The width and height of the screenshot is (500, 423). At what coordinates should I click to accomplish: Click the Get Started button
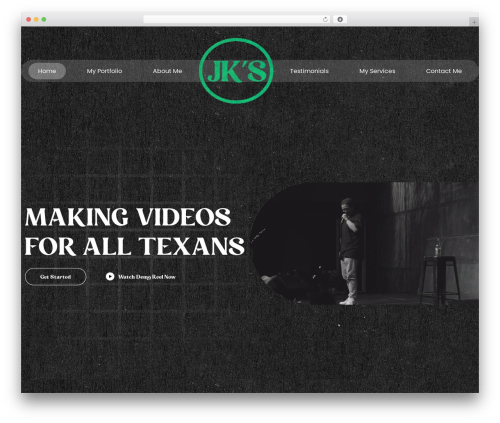(56, 277)
